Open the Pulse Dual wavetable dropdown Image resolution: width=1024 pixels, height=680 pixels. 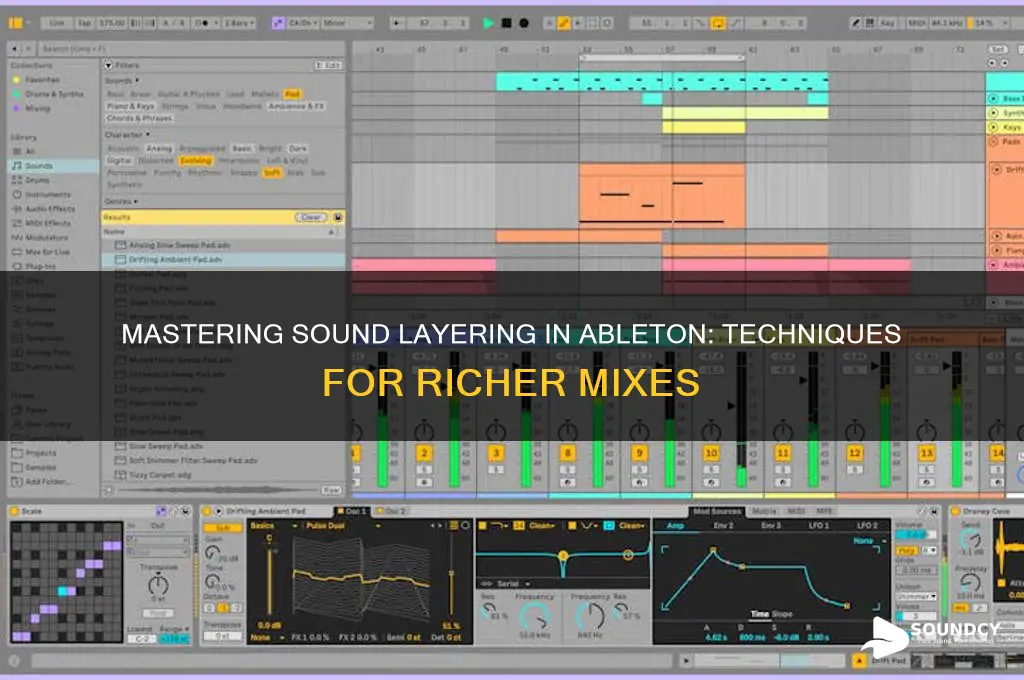coord(344,526)
